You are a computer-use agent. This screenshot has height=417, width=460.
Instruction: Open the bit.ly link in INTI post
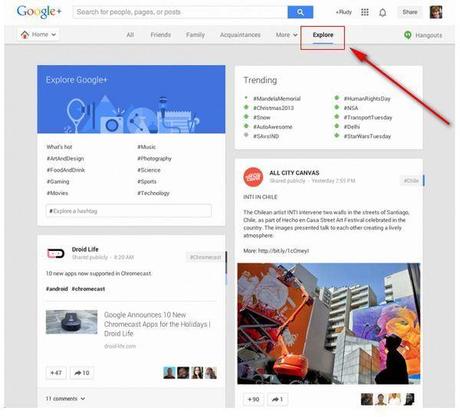click(283, 251)
